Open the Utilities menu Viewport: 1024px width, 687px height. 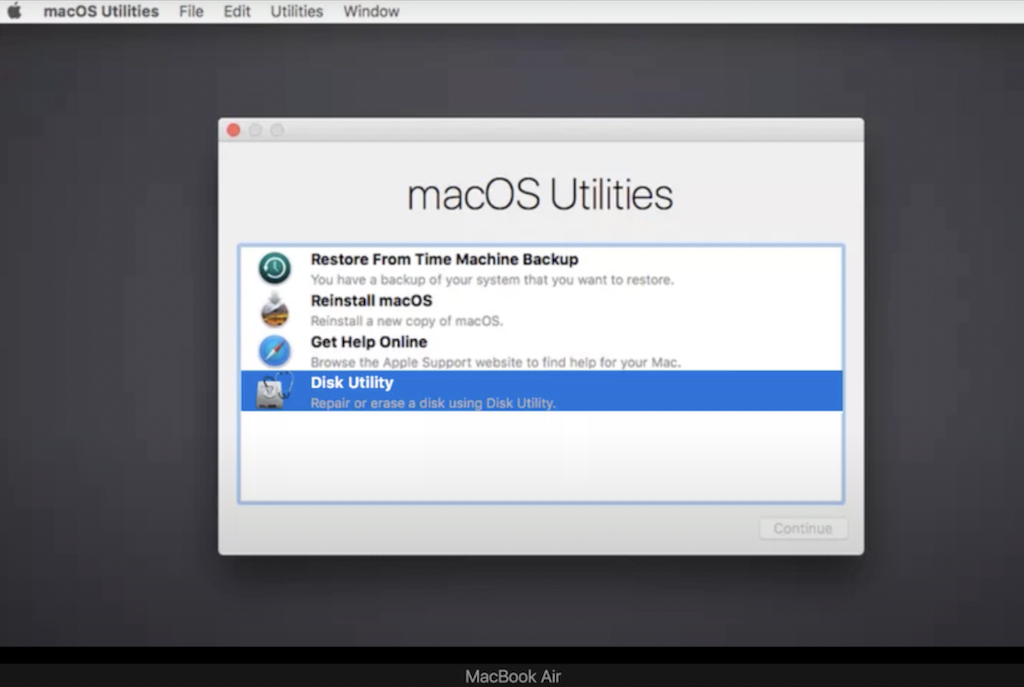[296, 11]
